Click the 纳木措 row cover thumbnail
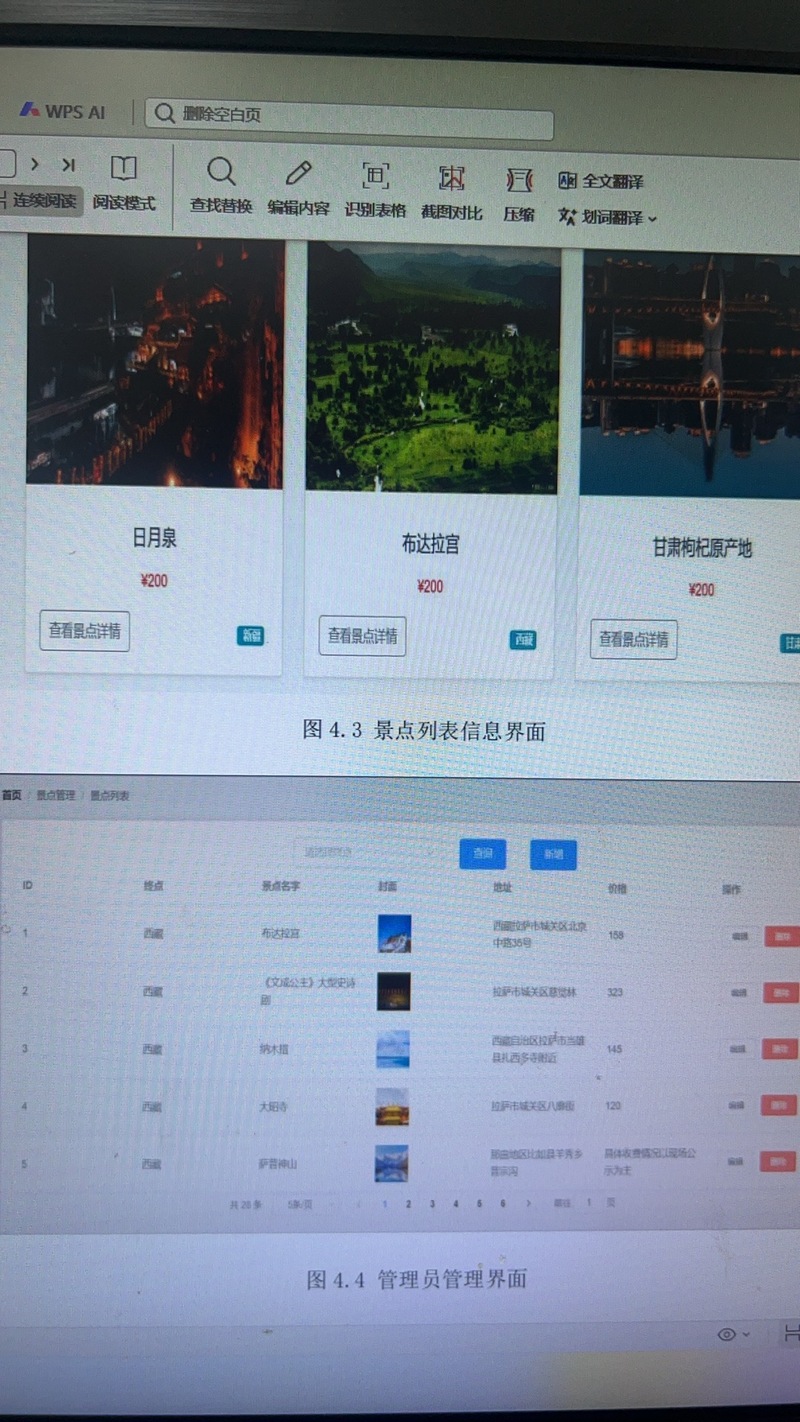The width and height of the screenshot is (800, 1422). click(392, 1049)
